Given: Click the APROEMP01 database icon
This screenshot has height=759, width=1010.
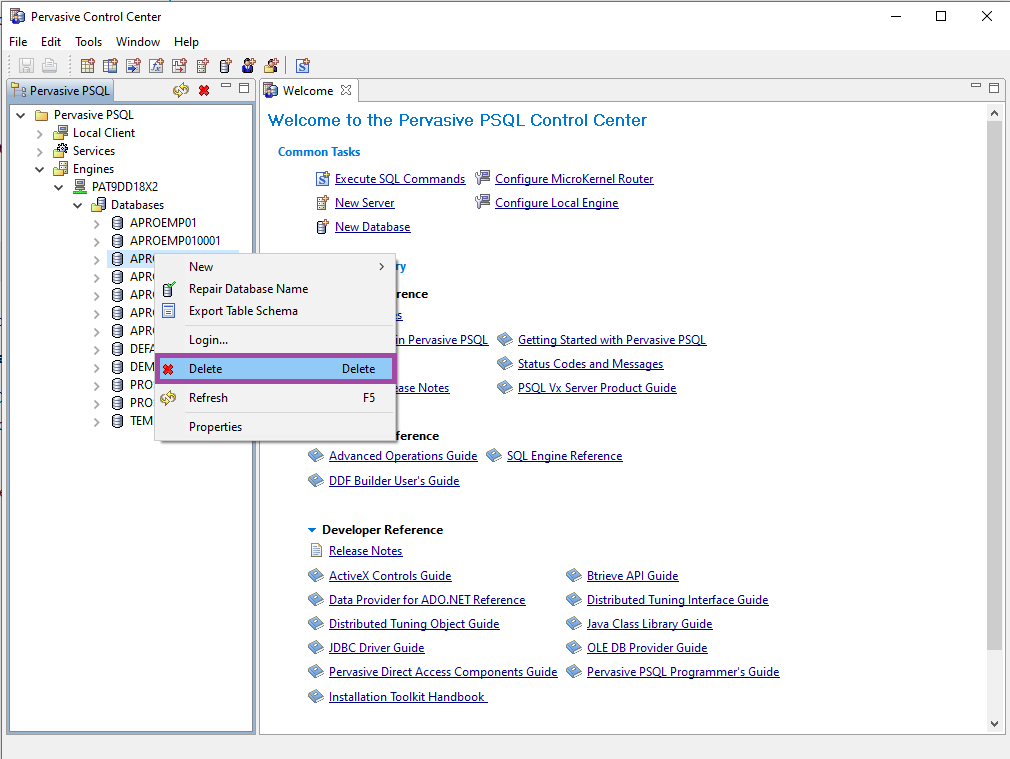Looking at the screenshot, I should 117,223.
